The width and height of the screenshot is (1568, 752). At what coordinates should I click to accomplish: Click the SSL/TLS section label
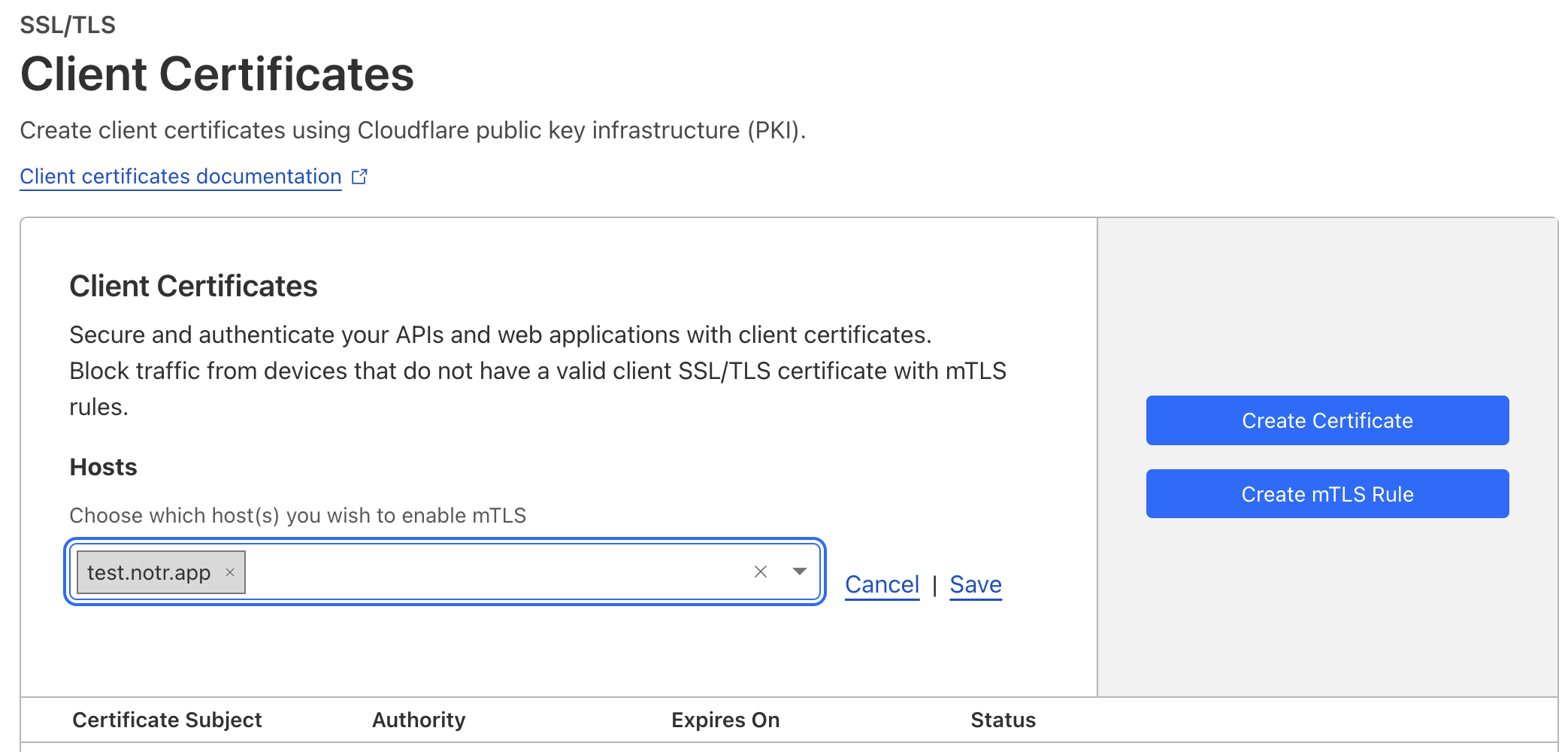[x=68, y=25]
